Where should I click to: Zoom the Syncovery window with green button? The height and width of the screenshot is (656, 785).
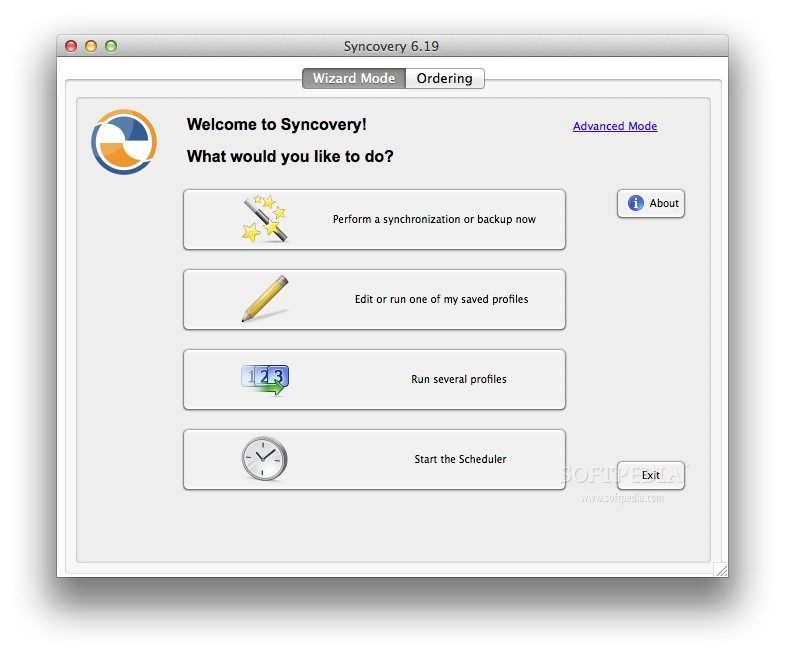pyautogui.click(x=111, y=46)
